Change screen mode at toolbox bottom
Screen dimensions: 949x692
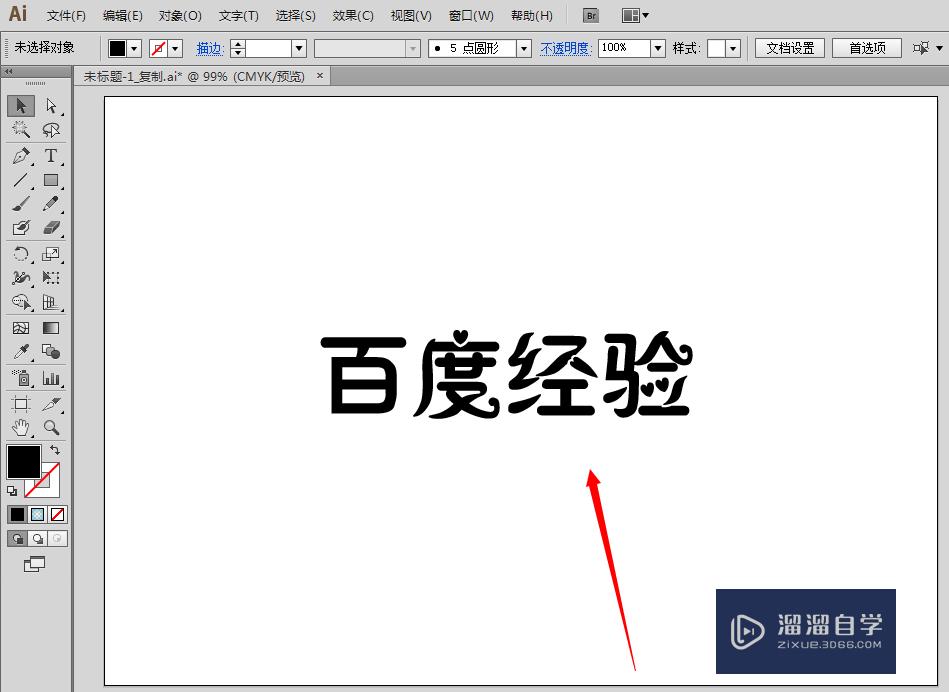pyautogui.click(x=34, y=564)
